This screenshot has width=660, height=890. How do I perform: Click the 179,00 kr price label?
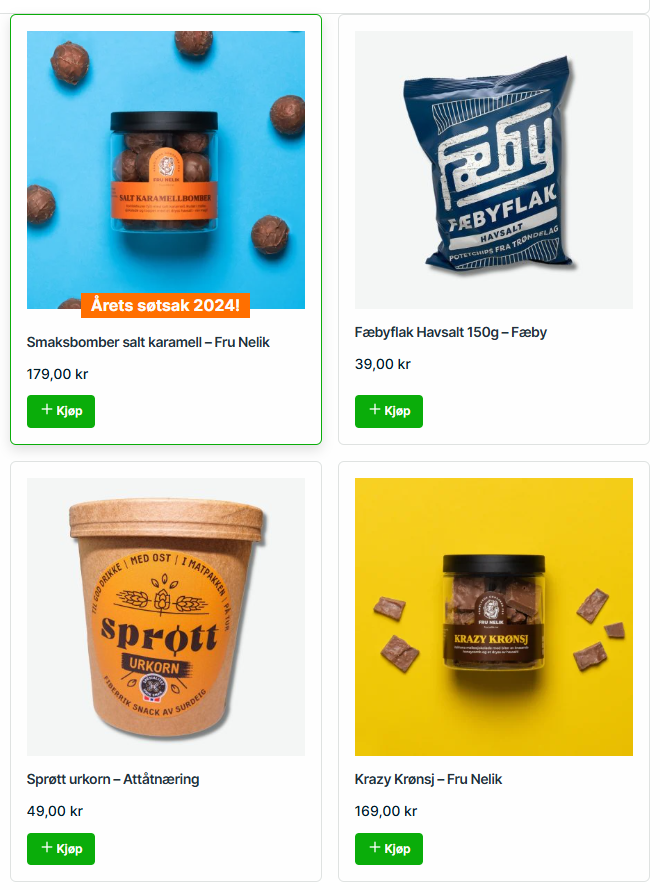point(57,375)
